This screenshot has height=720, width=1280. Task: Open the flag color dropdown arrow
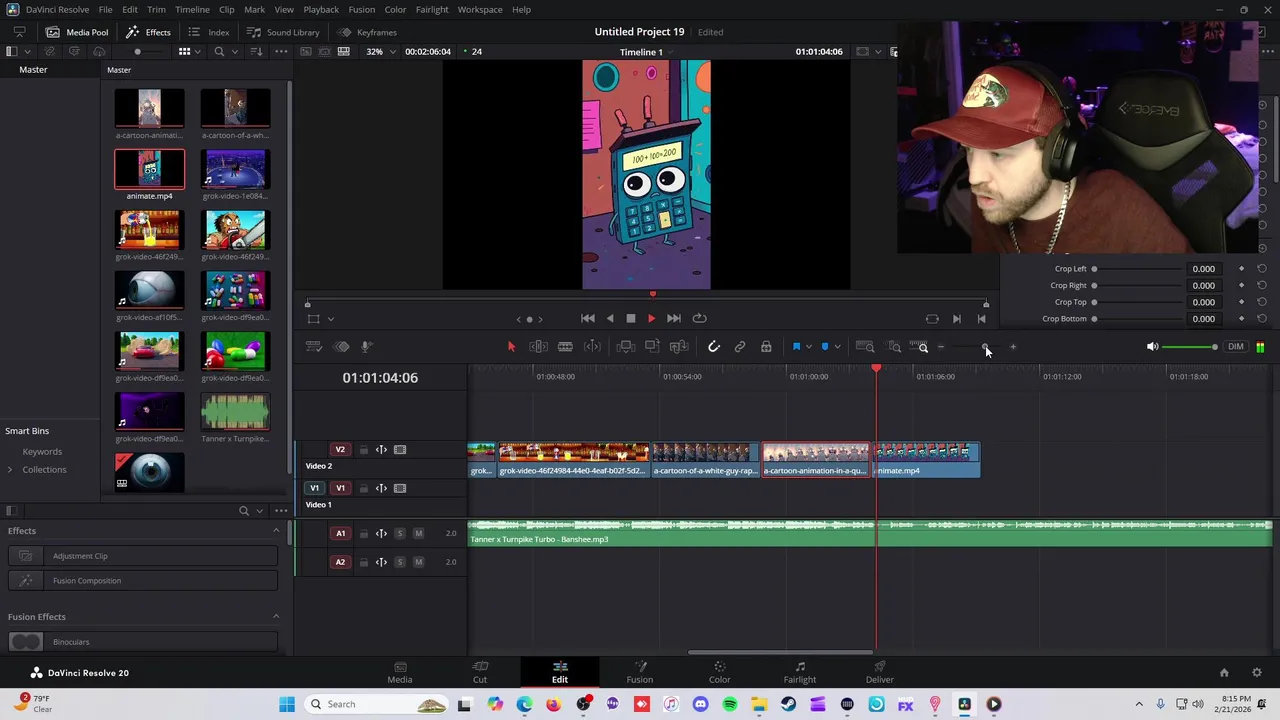(x=808, y=347)
